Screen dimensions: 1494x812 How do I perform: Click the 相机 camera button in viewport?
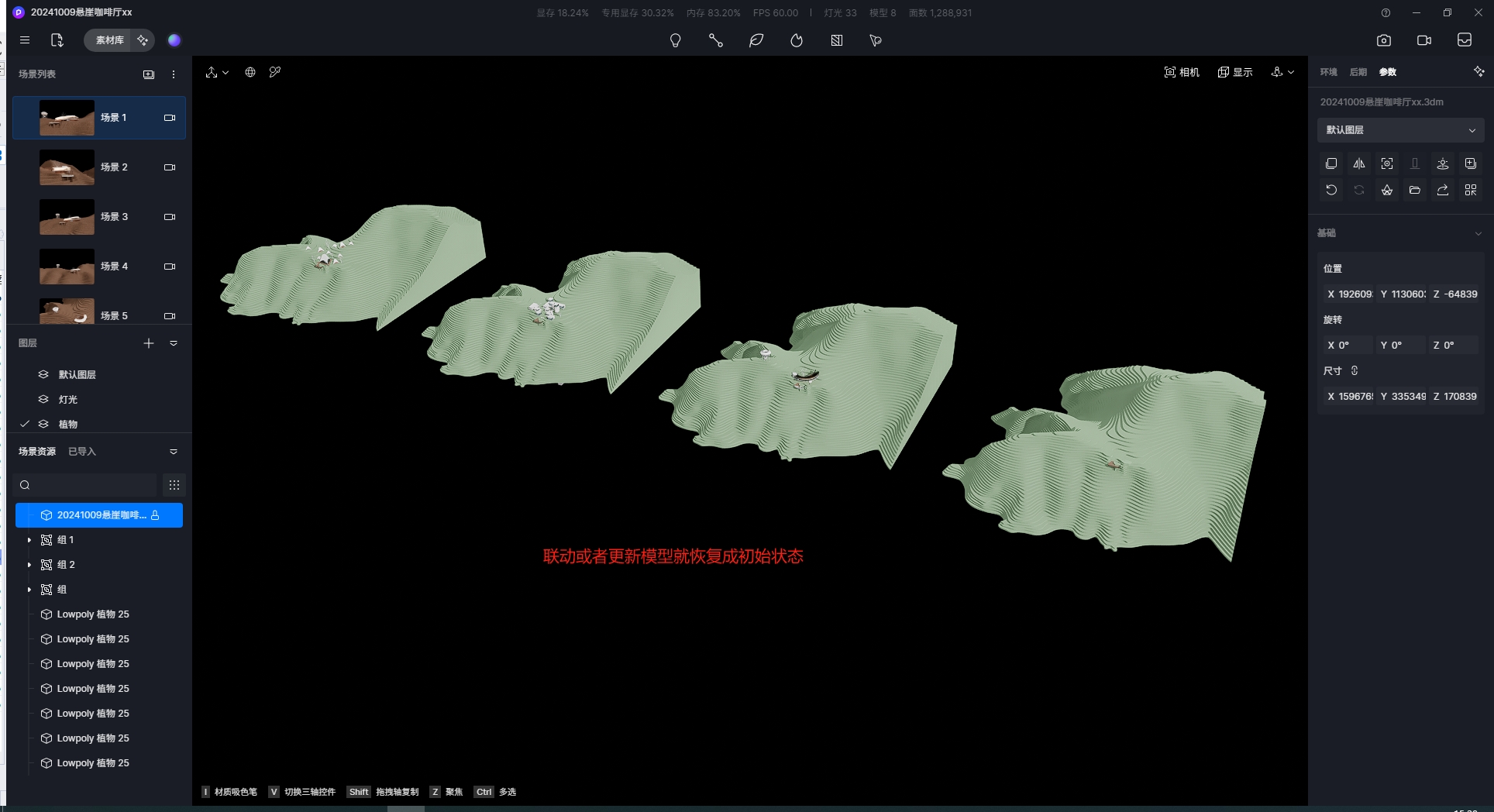[1182, 72]
